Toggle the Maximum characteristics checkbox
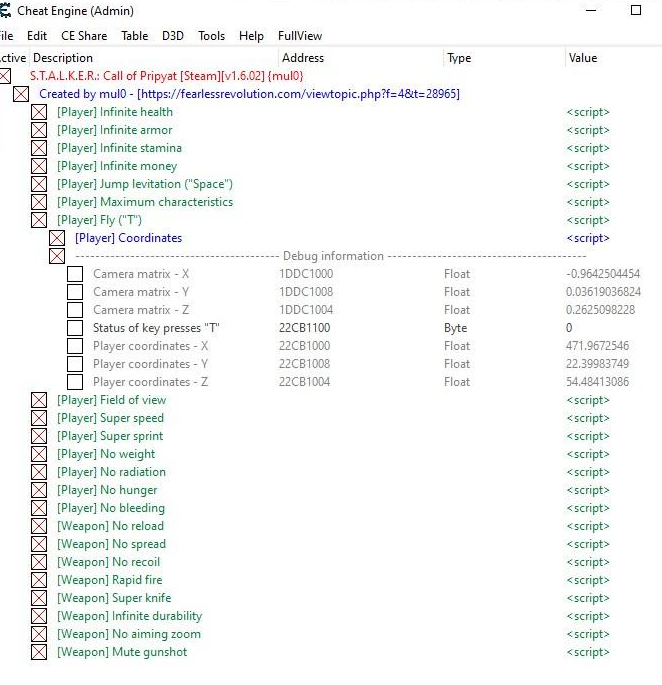This screenshot has width=662, height=685. [39, 202]
